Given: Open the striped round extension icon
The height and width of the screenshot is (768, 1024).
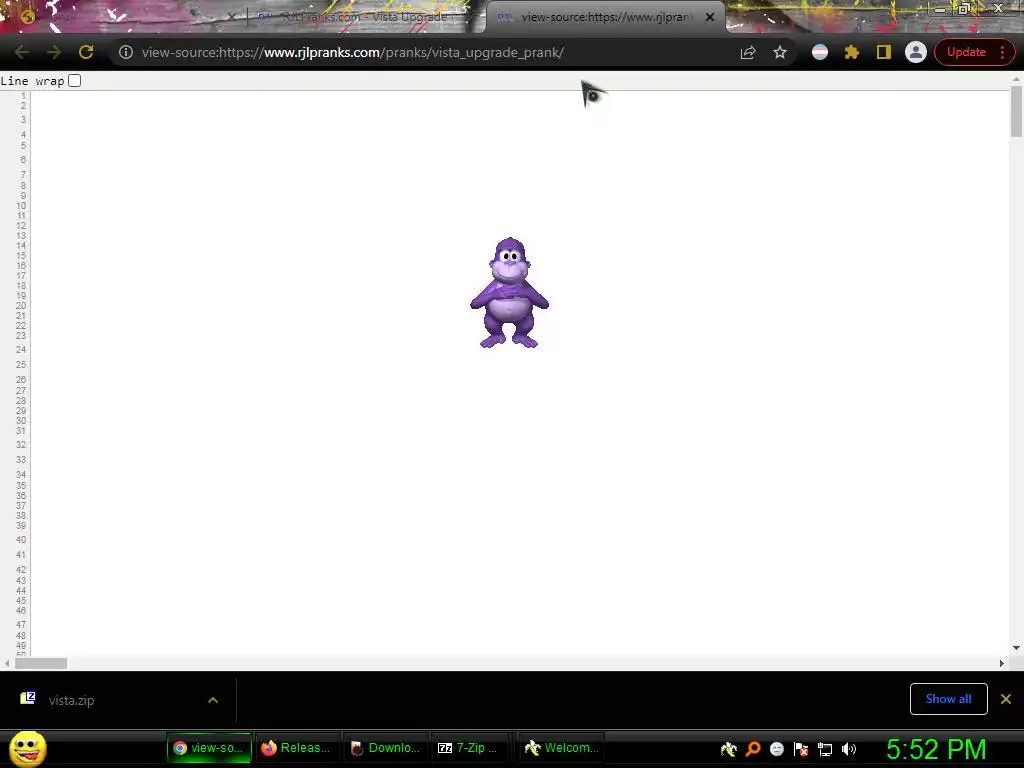Looking at the screenshot, I should click(x=820, y=52).
